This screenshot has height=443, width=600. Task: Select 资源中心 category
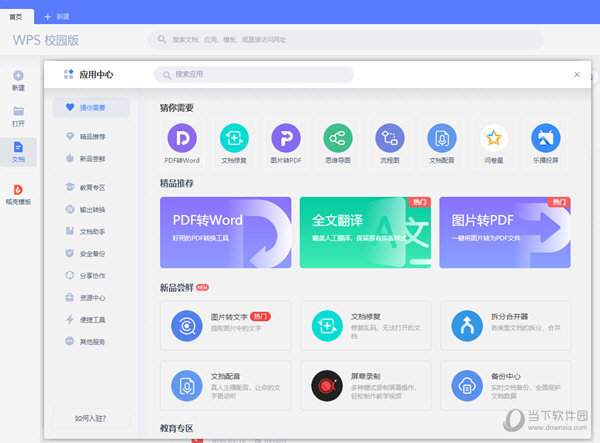[x=86, y=298]
